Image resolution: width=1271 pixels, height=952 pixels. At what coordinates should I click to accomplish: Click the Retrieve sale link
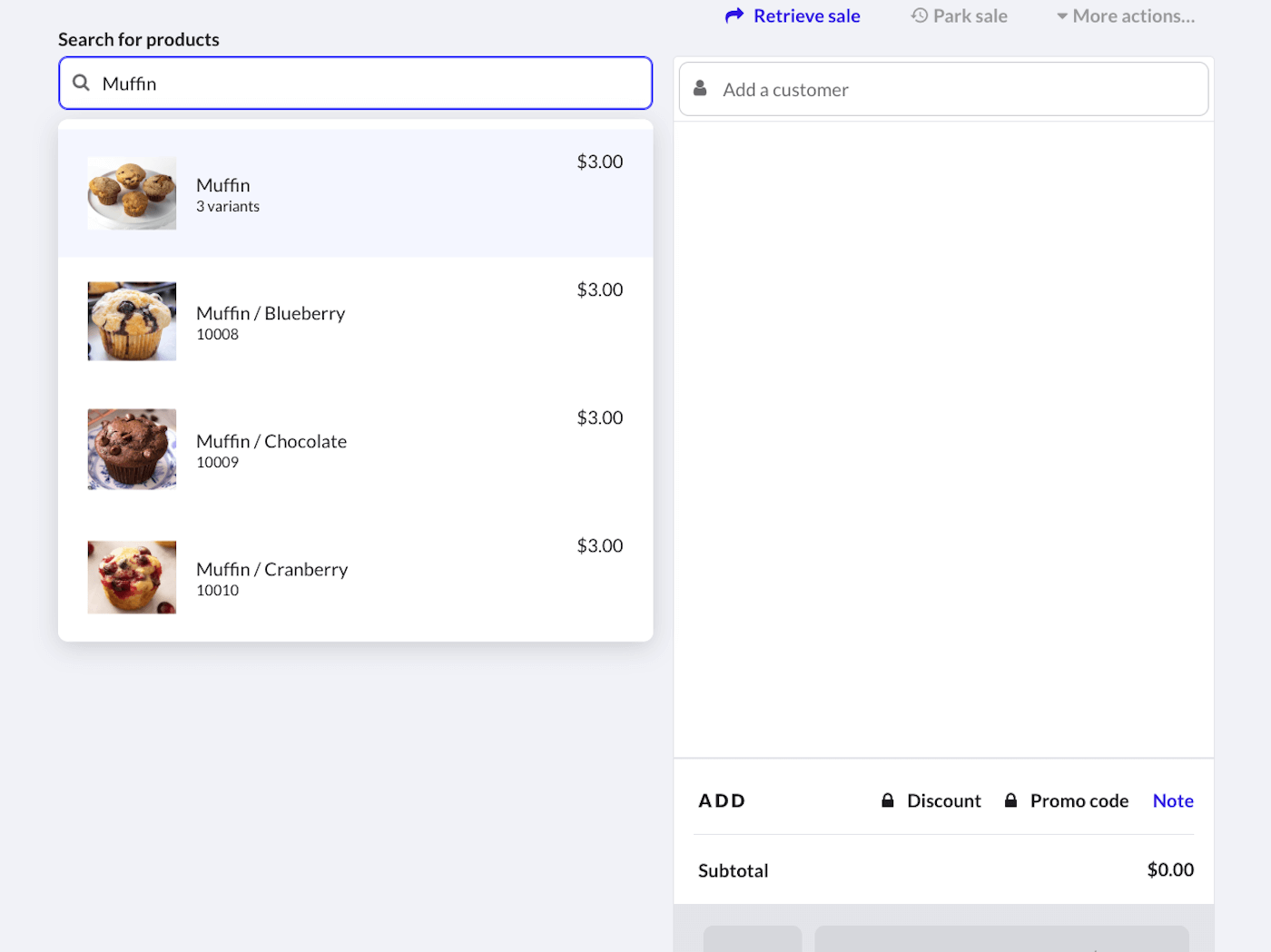(x=806, y=16)
